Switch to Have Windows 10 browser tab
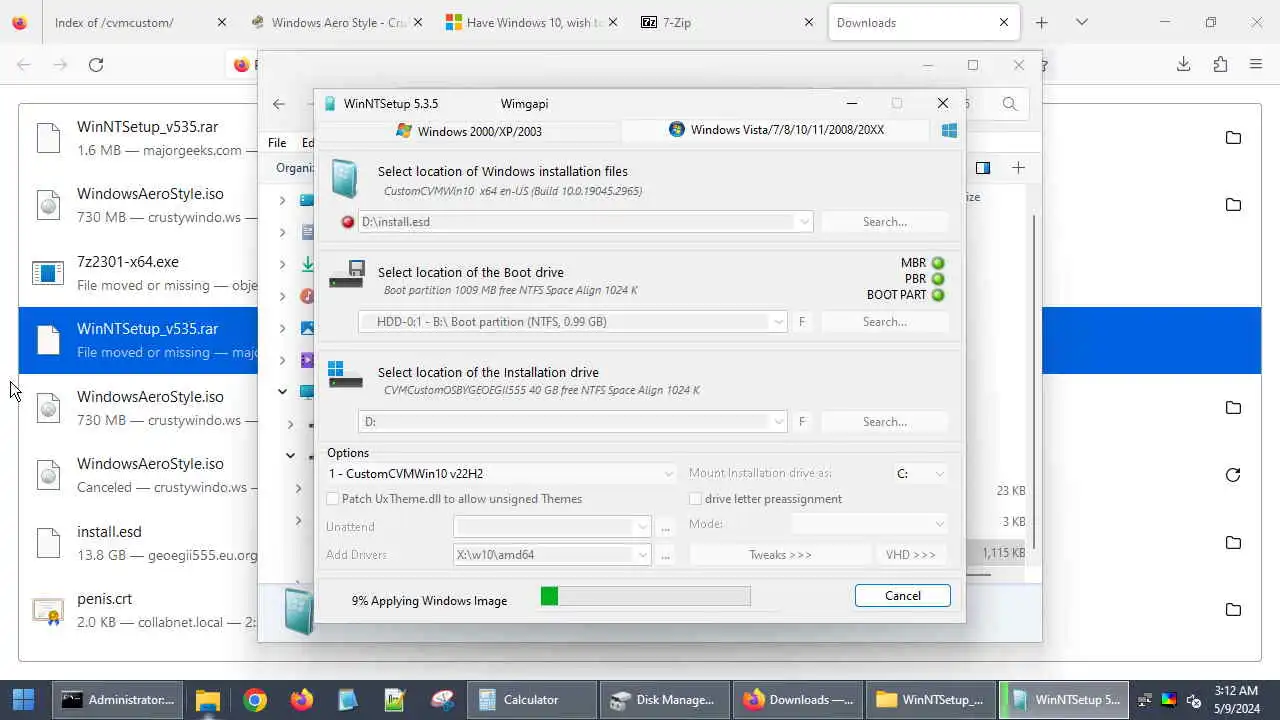This screenshot has height=720, width=1280. [x=533, y=22]
